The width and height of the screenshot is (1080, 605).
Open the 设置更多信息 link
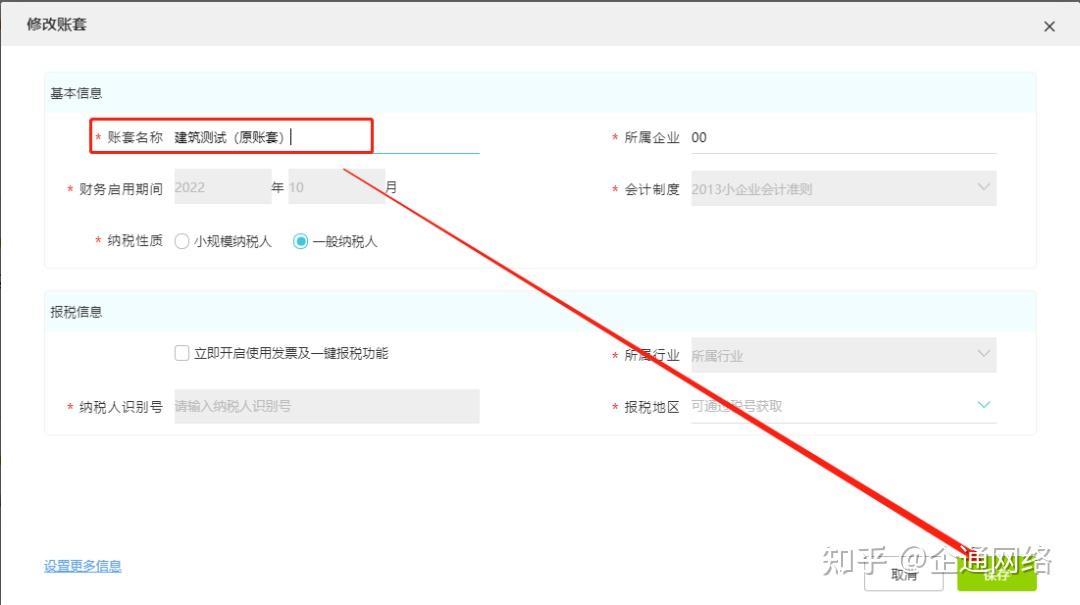(x=83, y=566)
